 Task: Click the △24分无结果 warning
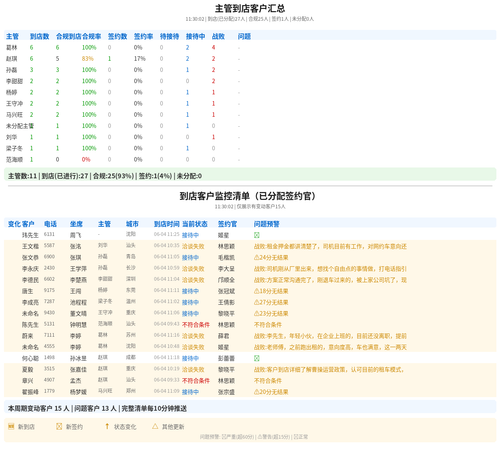point(271,257)
